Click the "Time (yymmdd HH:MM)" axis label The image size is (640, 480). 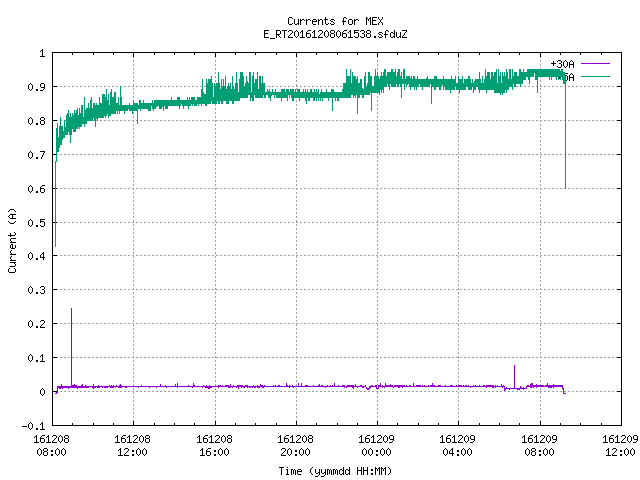pyautogui.click(x=335, y=471)
